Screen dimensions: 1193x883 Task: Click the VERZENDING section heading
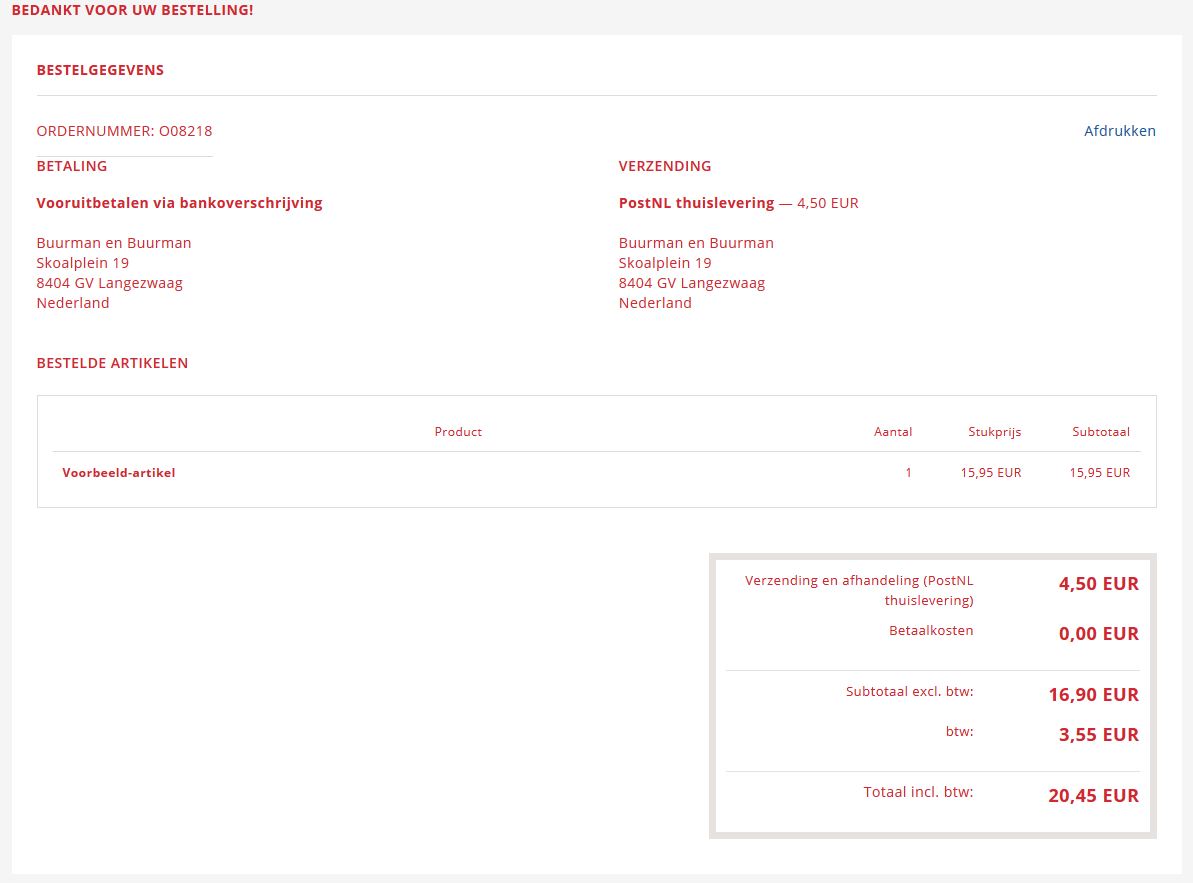click(x=665, y=166)
